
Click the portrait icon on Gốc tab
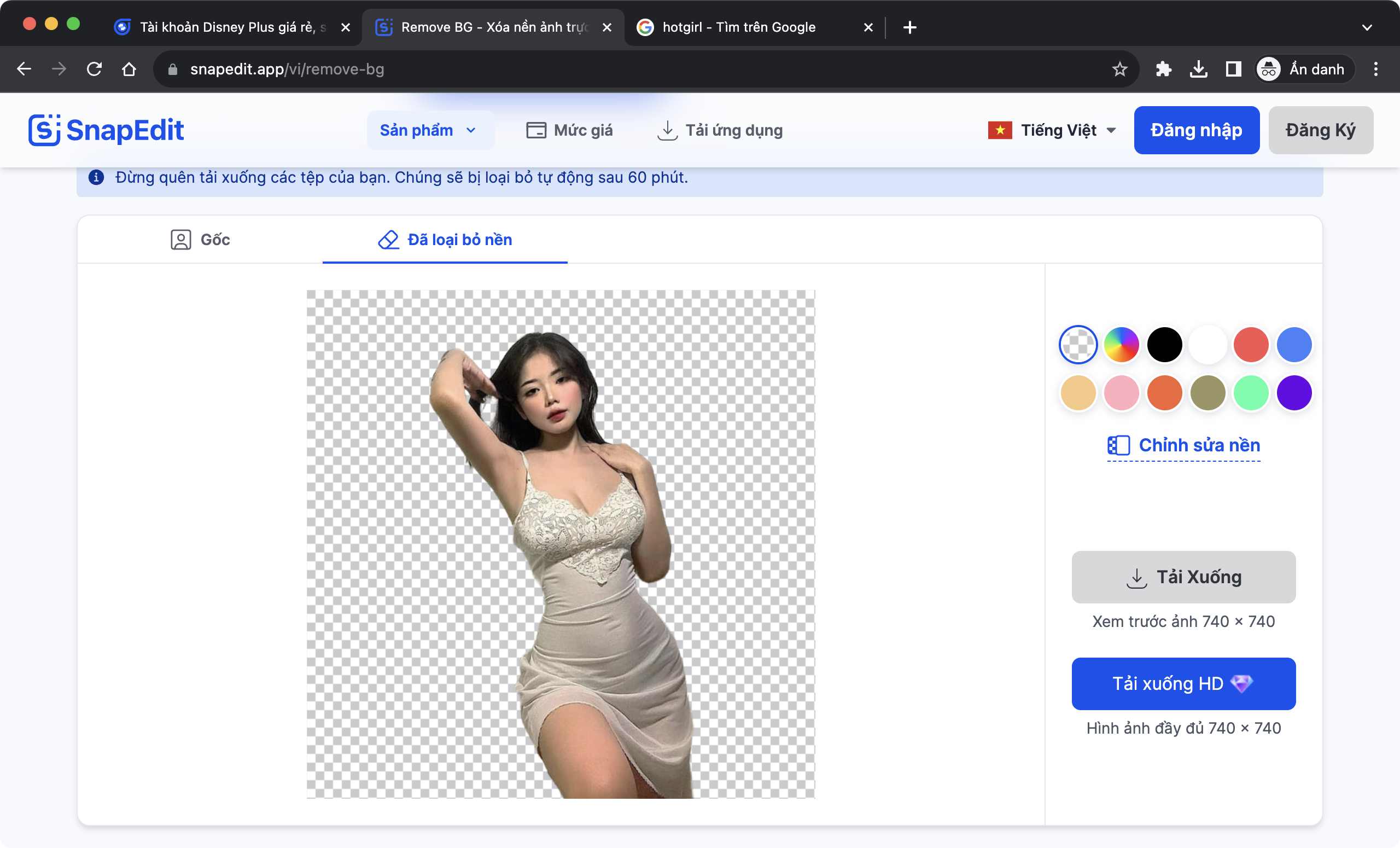(180, 239)
